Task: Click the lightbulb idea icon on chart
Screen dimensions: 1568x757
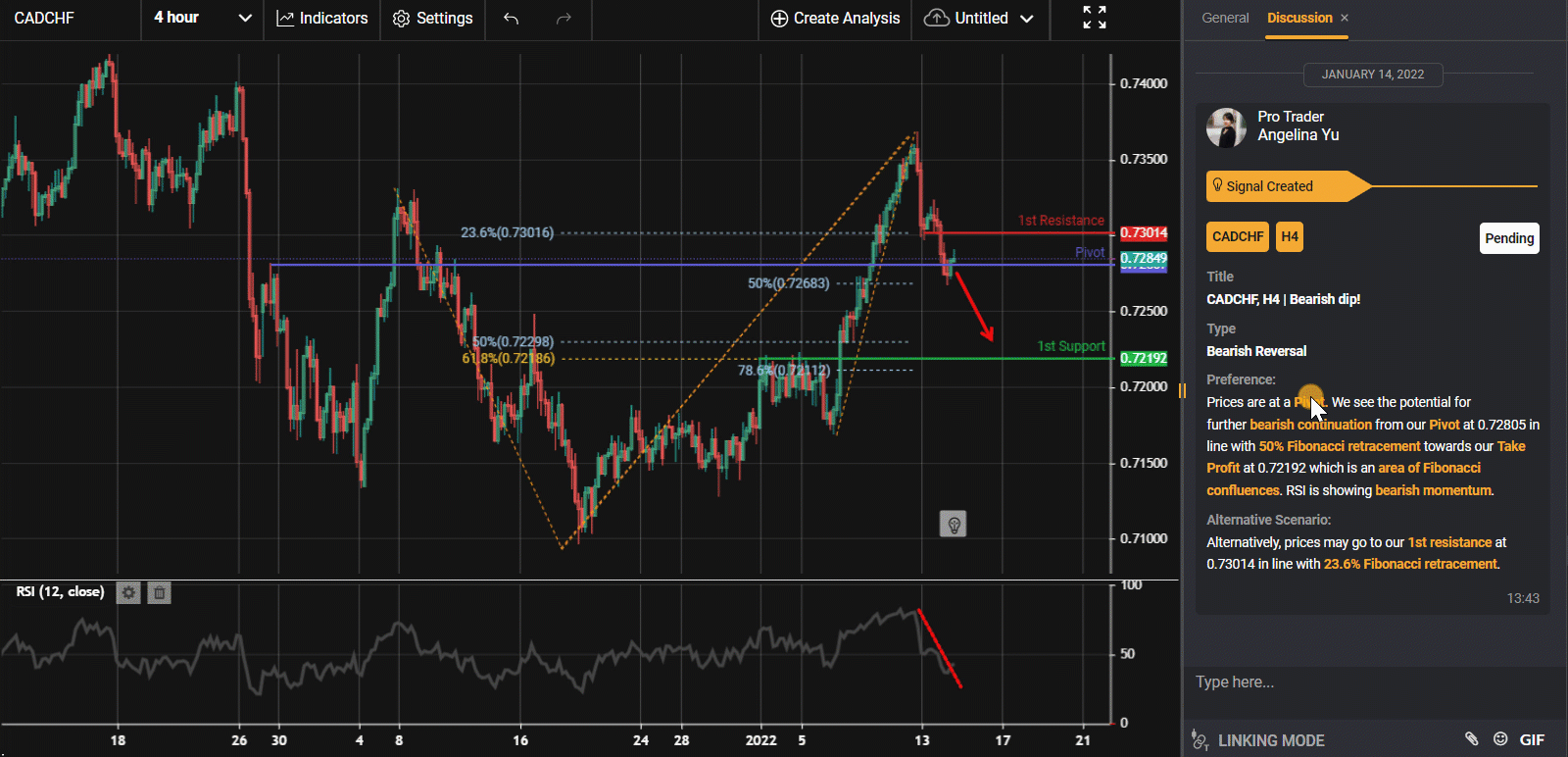Action: click(953, 525)
